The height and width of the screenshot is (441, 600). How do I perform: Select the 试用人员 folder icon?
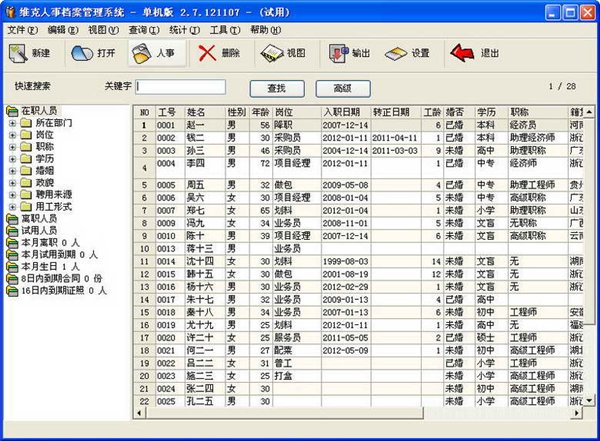tap(13, 231)
